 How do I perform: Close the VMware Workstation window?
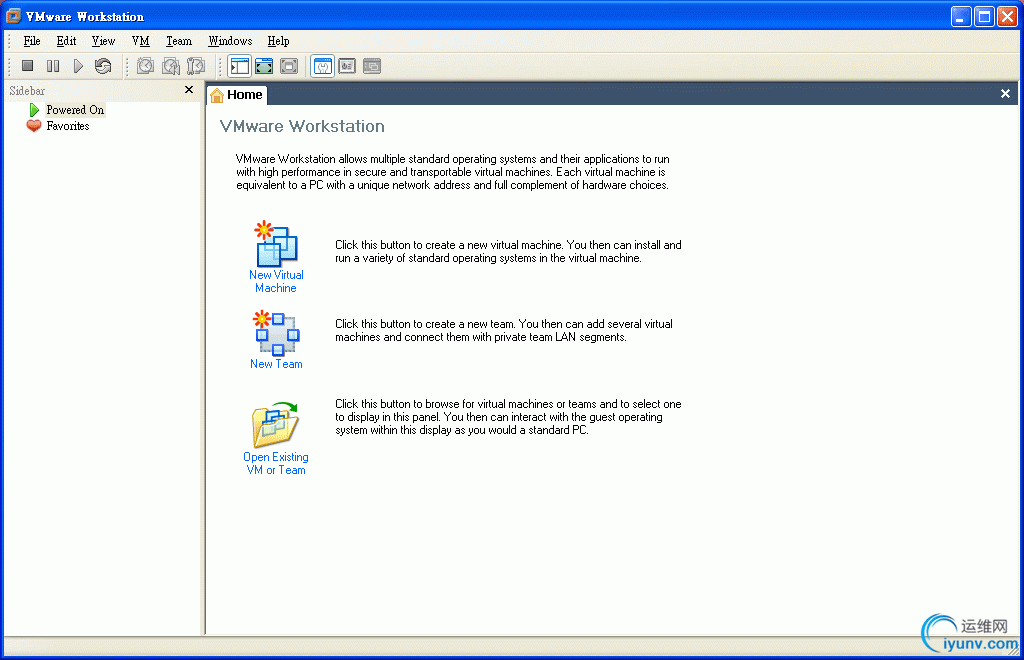(1008, 16)
